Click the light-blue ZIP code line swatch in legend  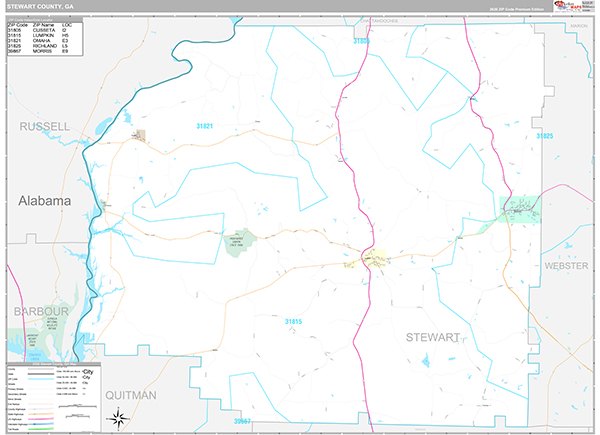[41, 379]
